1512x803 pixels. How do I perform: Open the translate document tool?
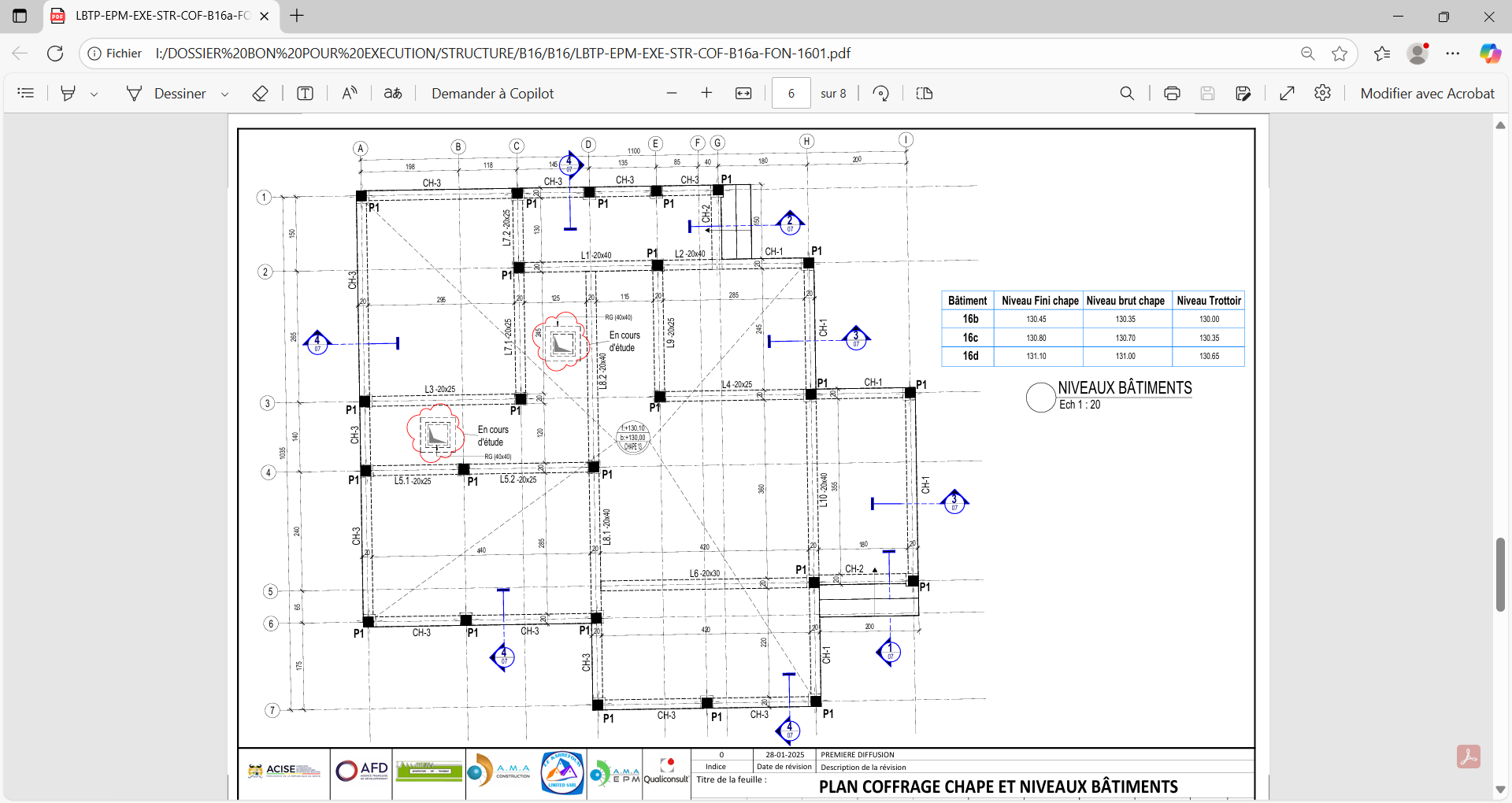392,94
